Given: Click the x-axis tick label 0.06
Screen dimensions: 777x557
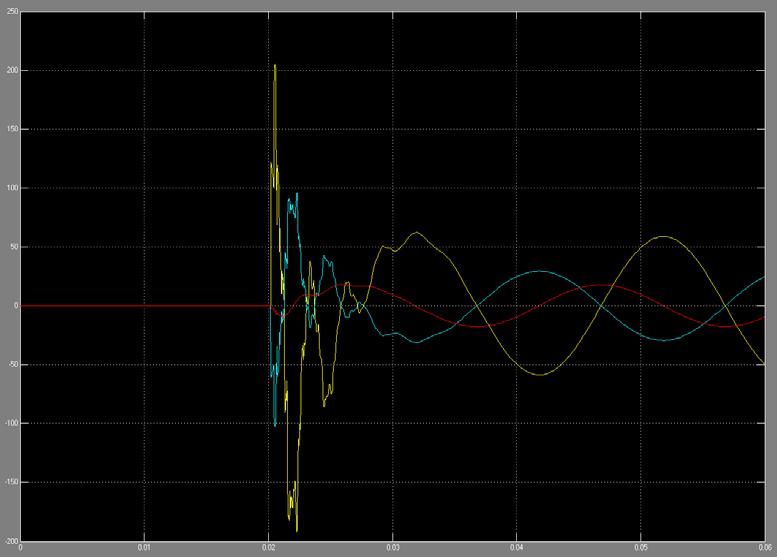Looking at the screenshot, I should pyautogui.click(x=765, y=548).
